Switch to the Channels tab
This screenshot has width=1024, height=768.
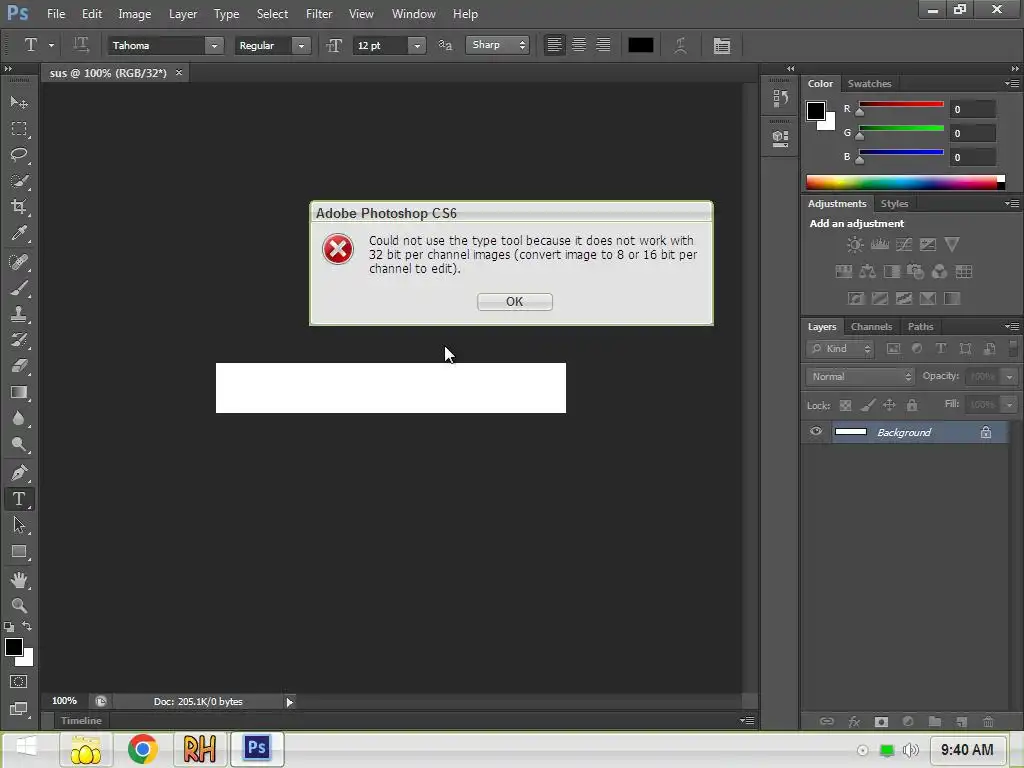point(871,327)
